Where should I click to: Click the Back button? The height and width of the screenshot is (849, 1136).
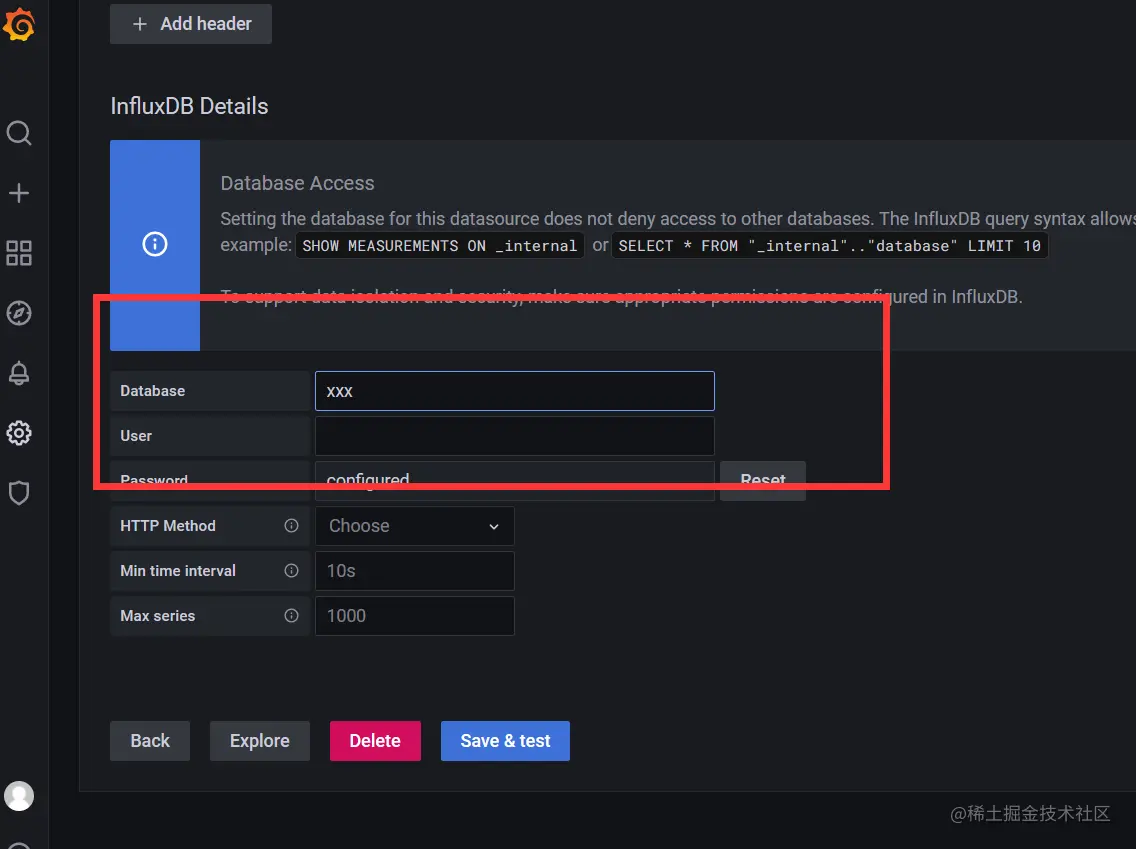150,741
